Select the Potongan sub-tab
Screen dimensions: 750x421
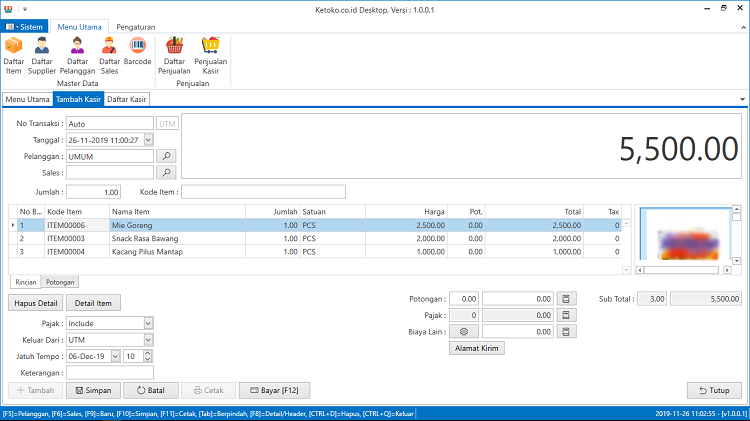[x=60, y=282]
